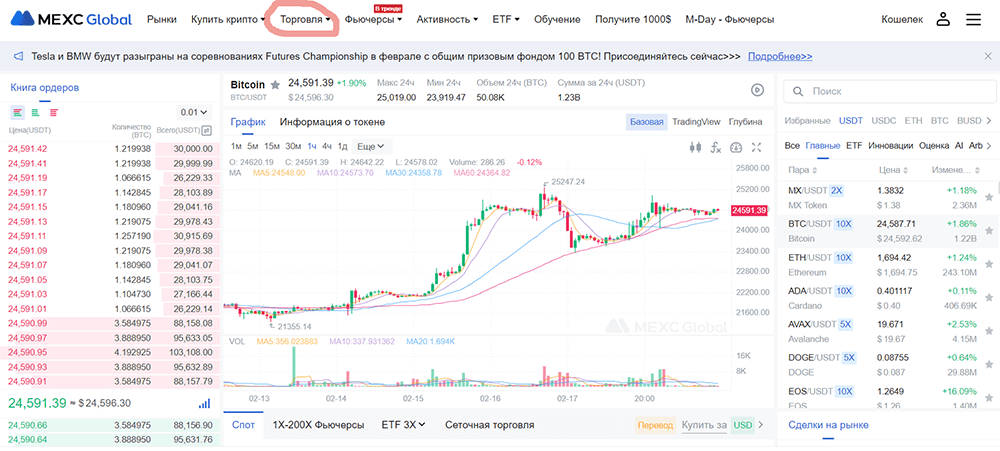The width and height of the screenshot is (1000, 451).
Task: Click the search magnifier icon
Action: [797, 92]
